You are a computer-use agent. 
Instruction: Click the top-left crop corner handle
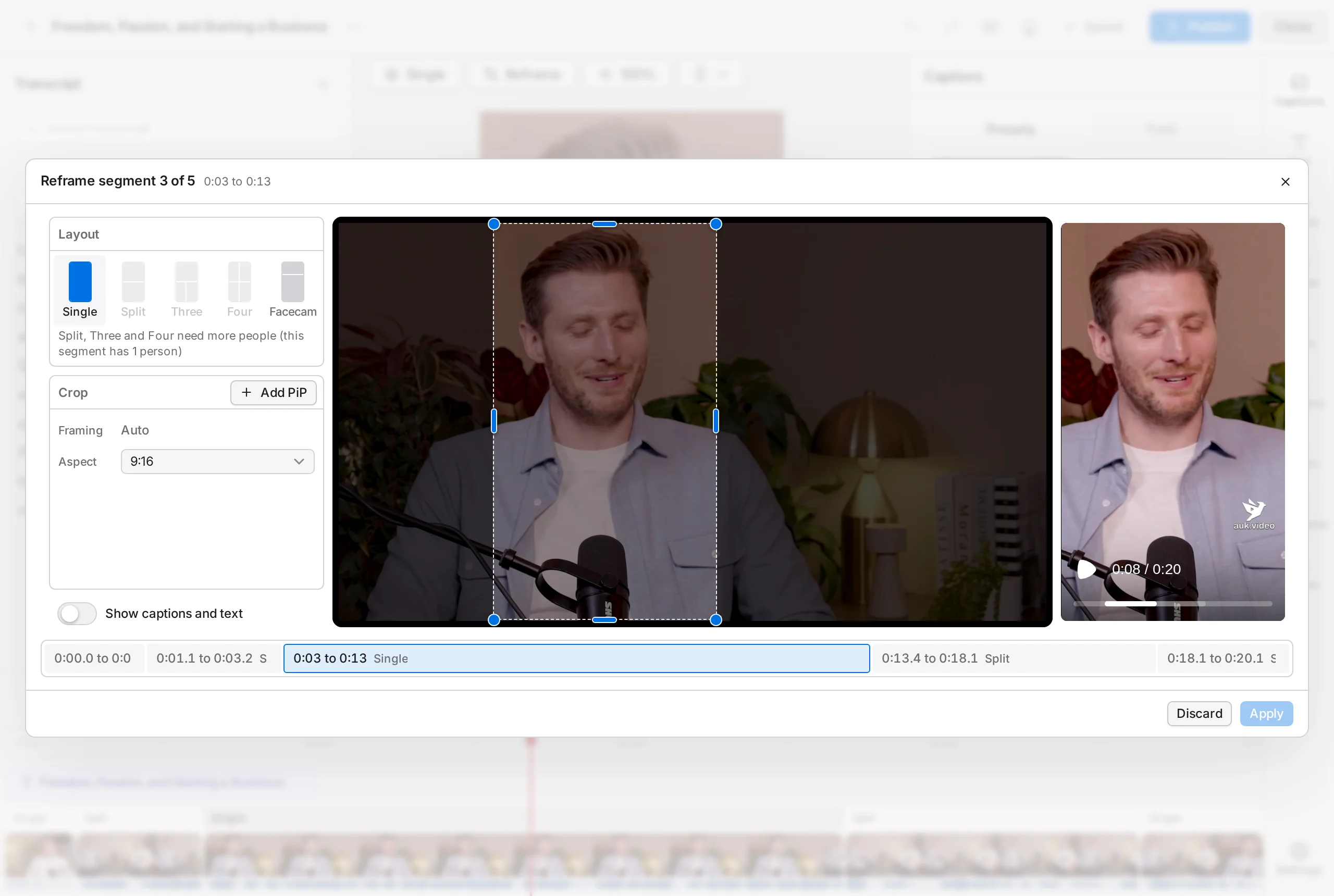click(494, 224)
